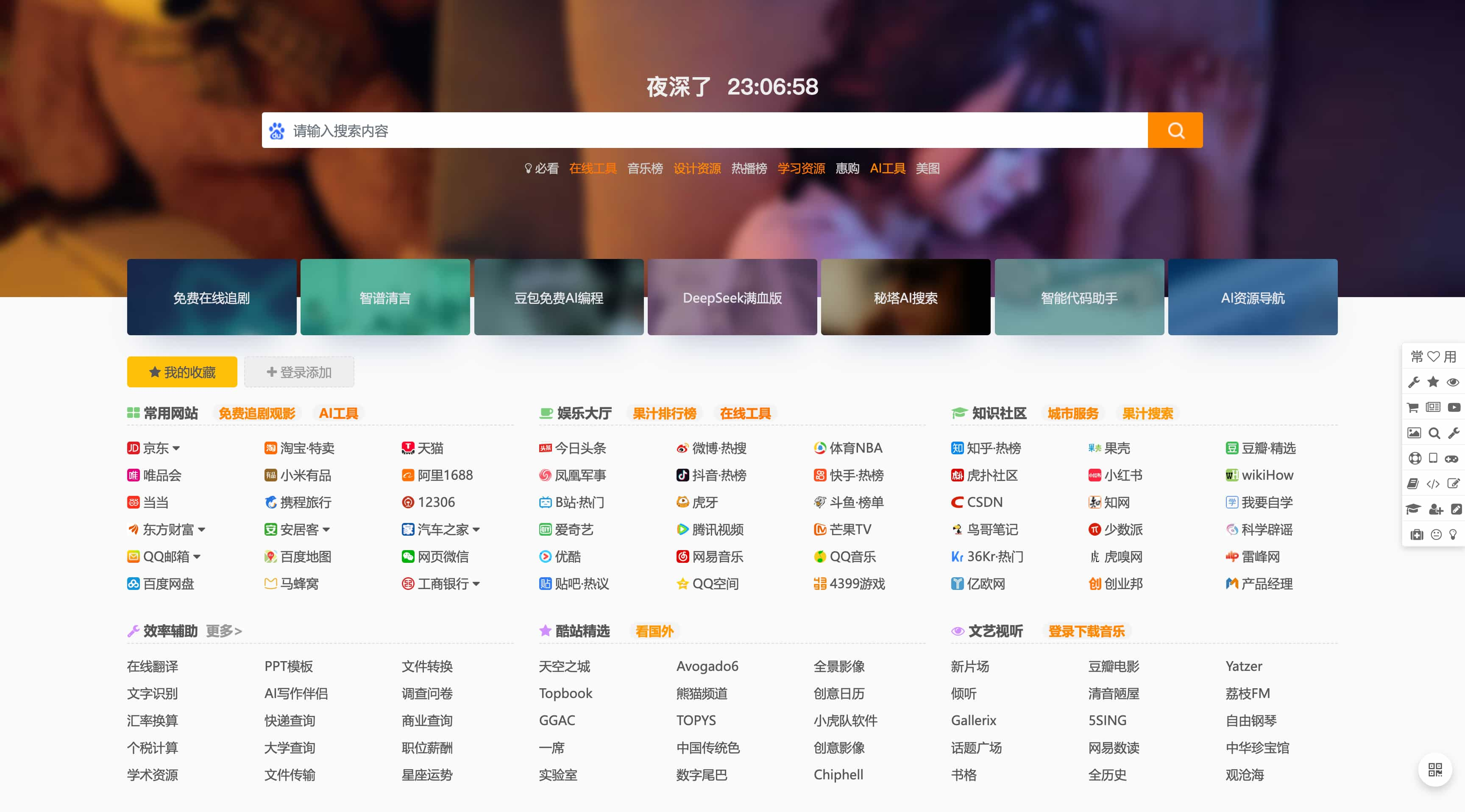The image size is (1465, 812).
Task: Visit 百度网盘
Action: click(161, 584)
